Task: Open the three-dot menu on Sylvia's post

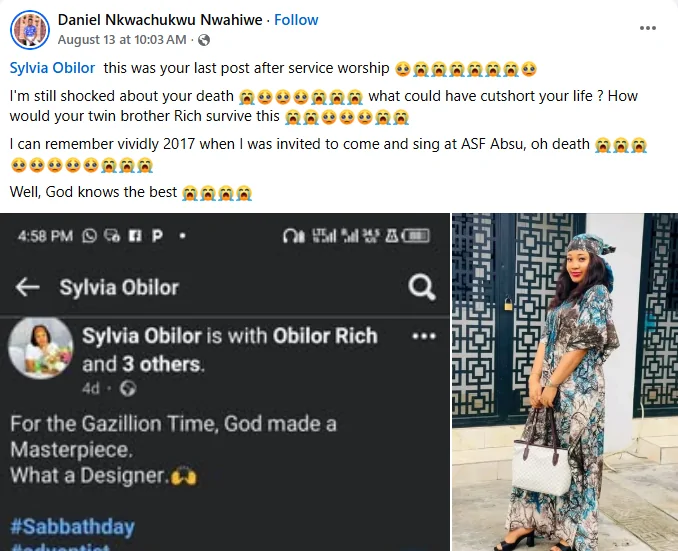Action: [424, 336]
